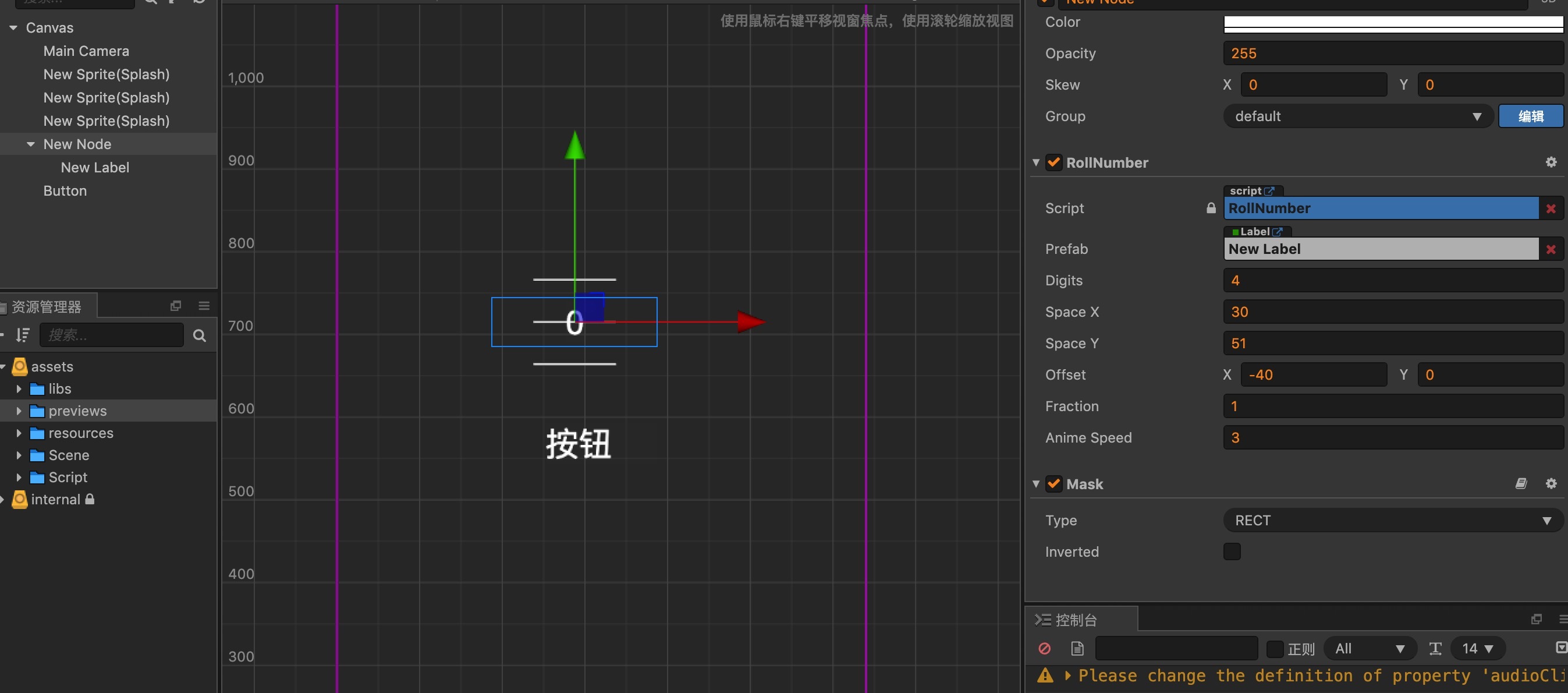Clear the New Label prefab reference

click(x=1551, y=249)
